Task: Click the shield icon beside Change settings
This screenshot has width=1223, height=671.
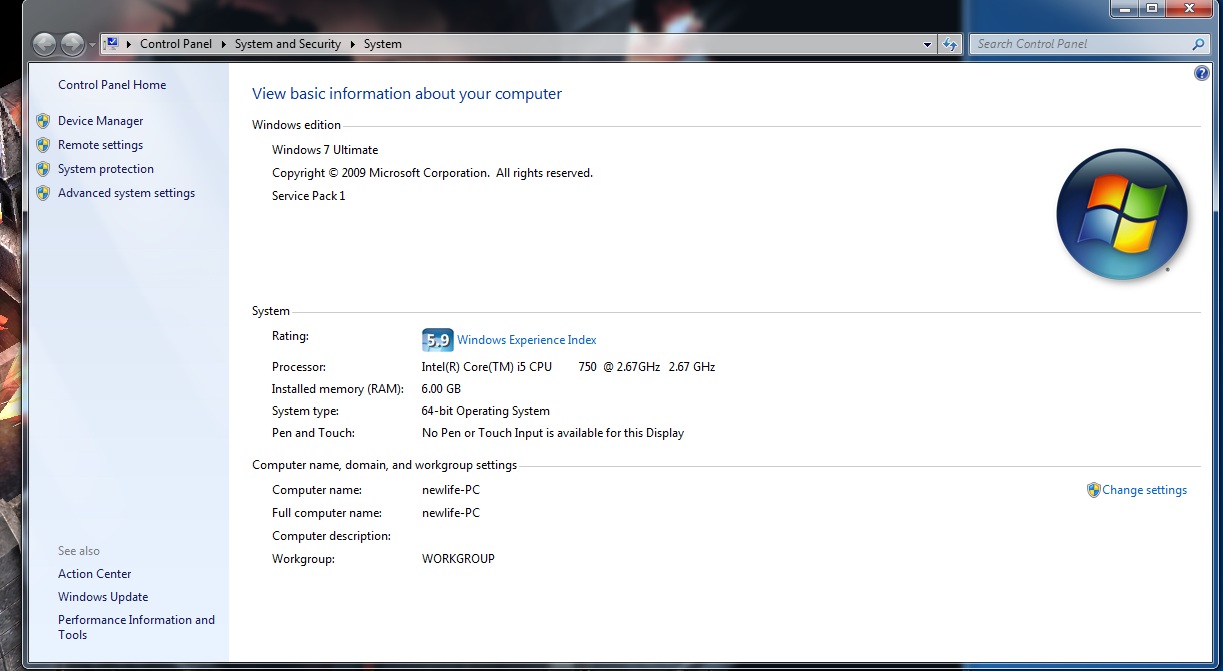Action: (x=1093, y=490)
